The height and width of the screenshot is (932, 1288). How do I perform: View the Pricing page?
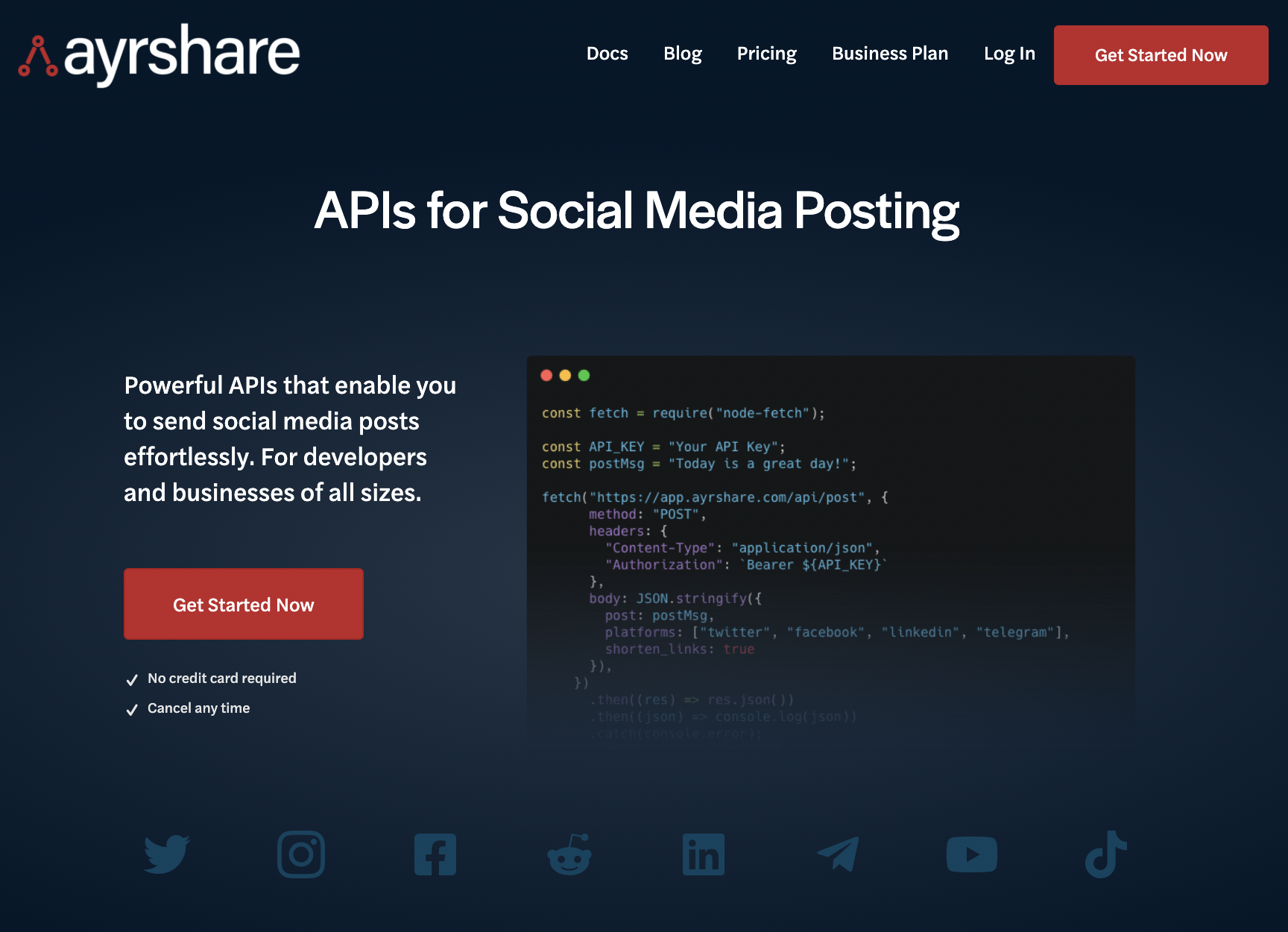767,54
